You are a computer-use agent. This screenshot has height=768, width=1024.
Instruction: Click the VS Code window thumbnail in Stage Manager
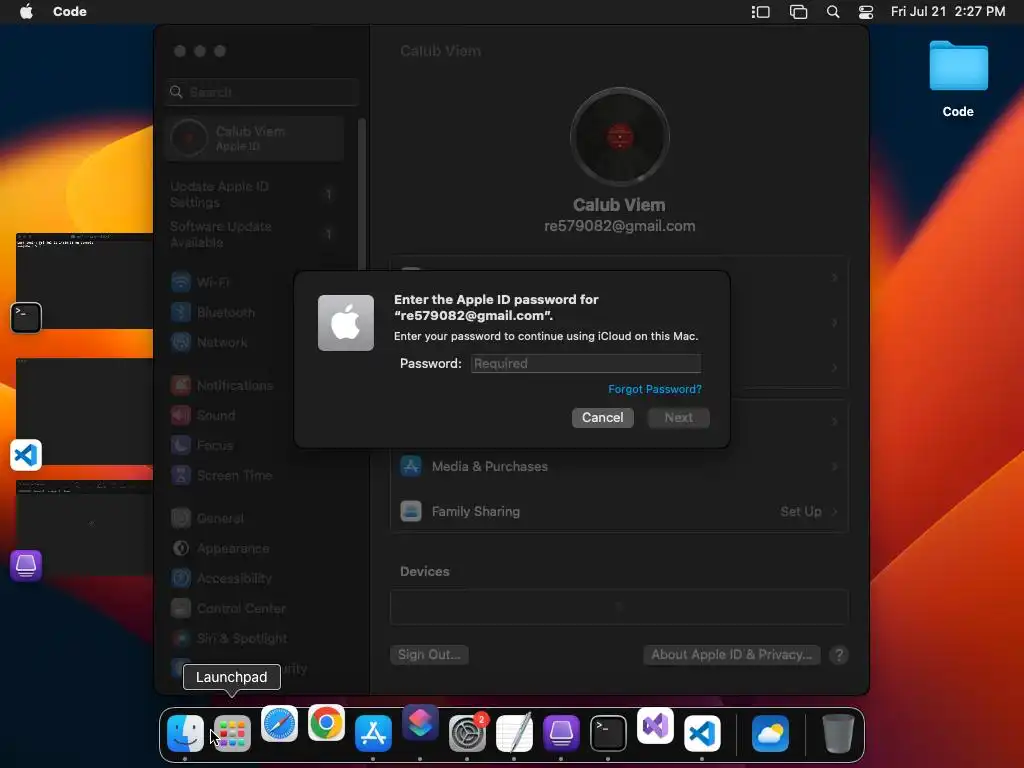(x=84, y=411)
